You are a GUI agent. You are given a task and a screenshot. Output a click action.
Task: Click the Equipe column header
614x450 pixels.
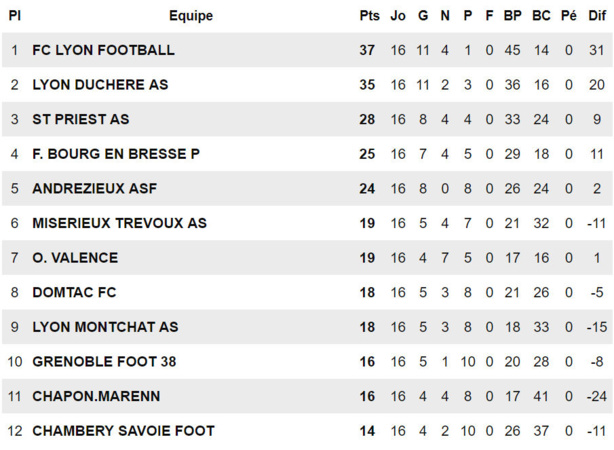pyautogui.click(x=191, y=16)
